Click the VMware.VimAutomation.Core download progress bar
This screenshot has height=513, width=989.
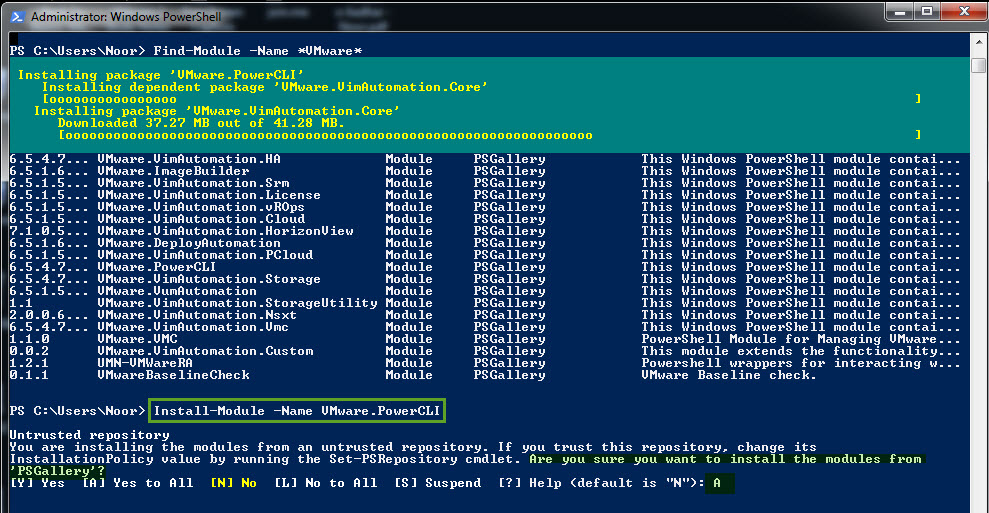(490, 135)
